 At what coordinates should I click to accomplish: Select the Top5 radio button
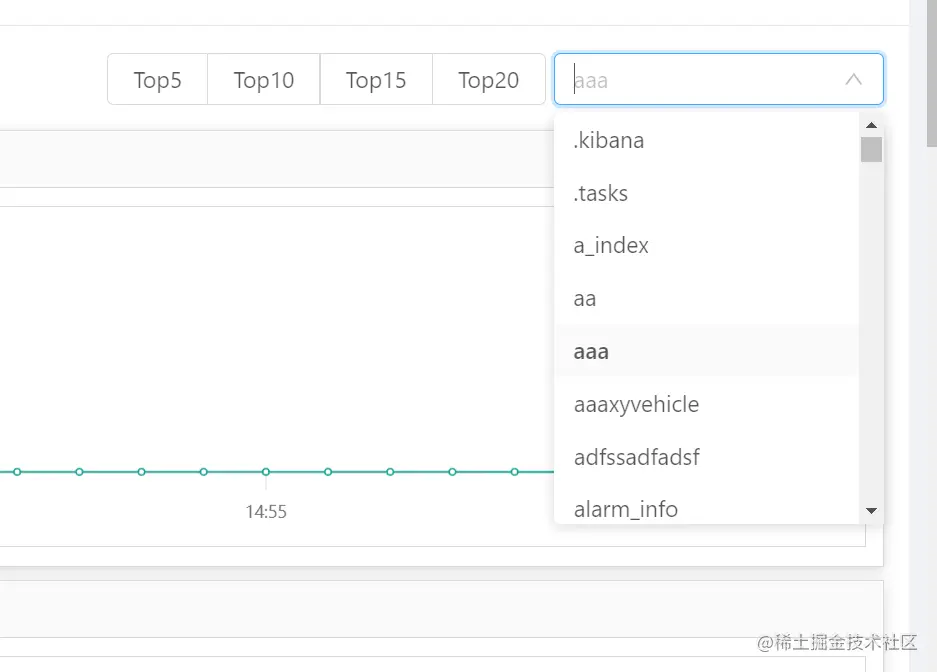[x=158, y=80]
